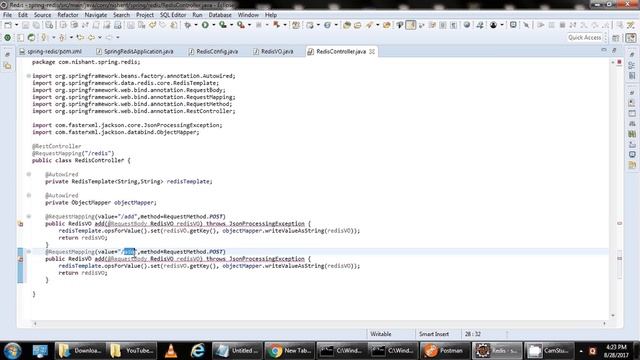Close the RedisController.java tab with its X
The width and height of the screenshot is (640, 360).
click(x=372, y=51)
